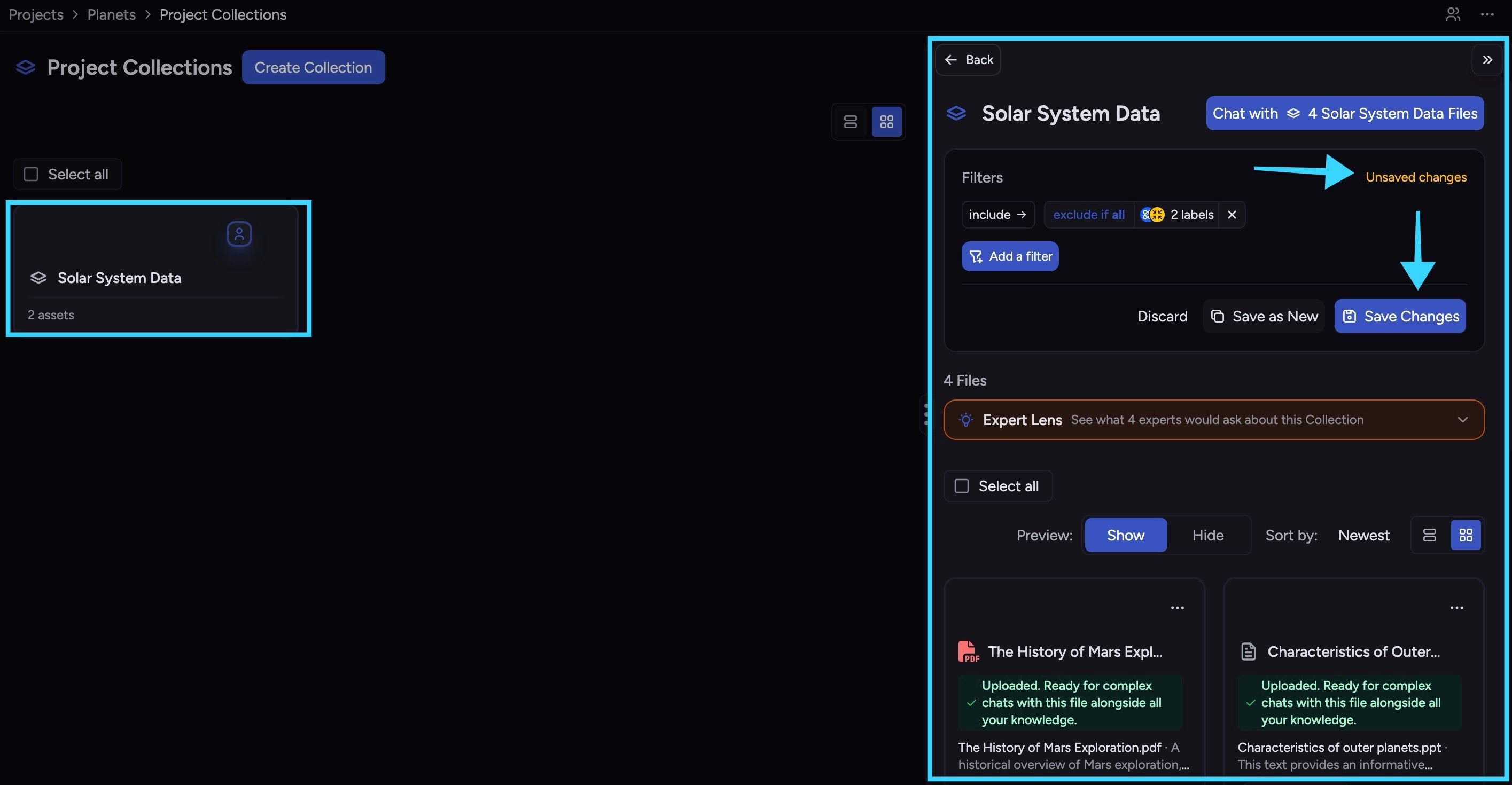Go to Planets breadcrumb
The width and height of the screenshot is (1512, 785).
tap(112, 14)
